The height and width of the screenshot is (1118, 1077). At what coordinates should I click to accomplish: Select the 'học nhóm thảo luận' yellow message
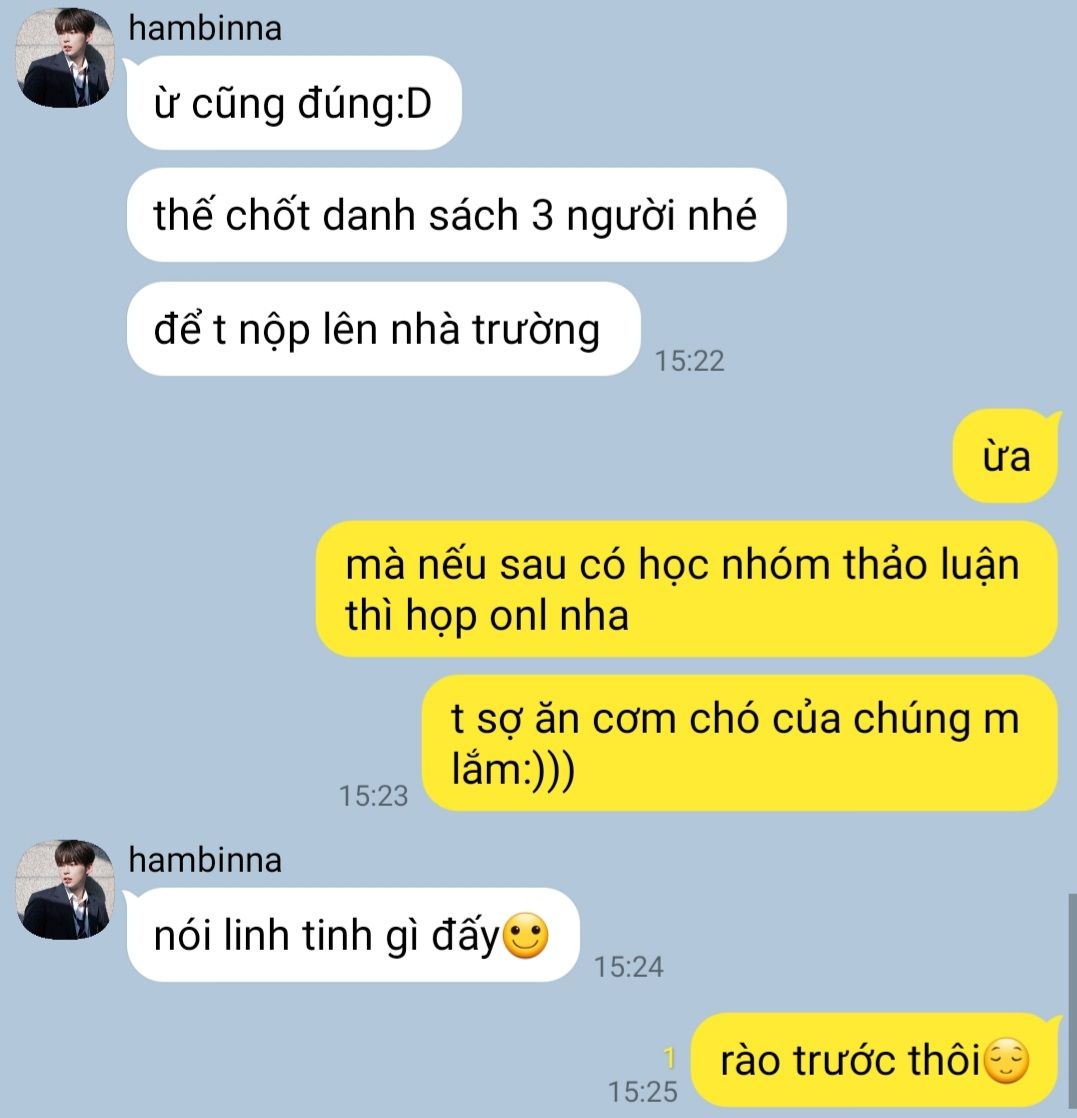pyautogui.click(x=686, y=589)
